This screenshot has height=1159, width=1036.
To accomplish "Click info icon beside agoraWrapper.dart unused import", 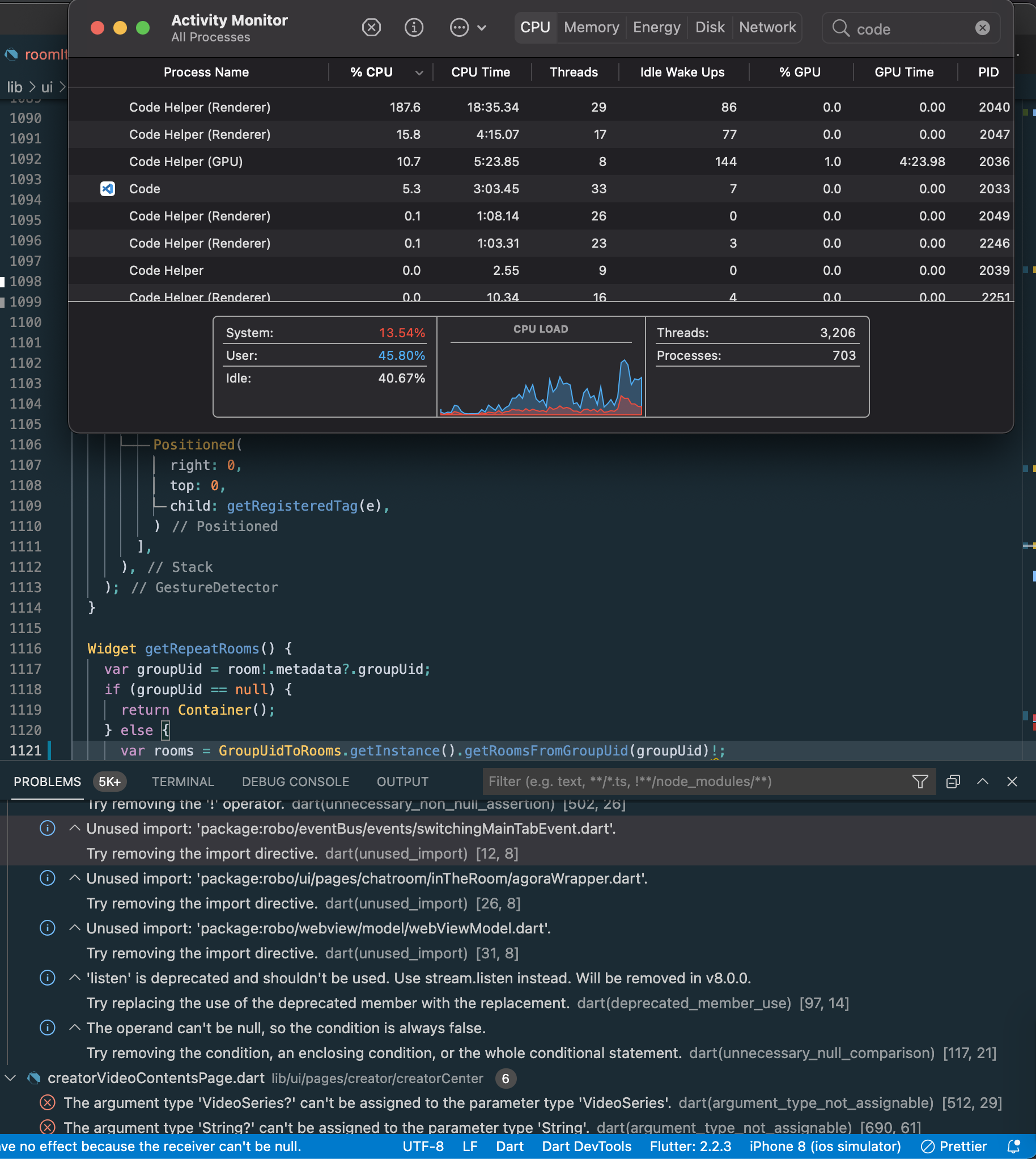I will click(47, 878).
